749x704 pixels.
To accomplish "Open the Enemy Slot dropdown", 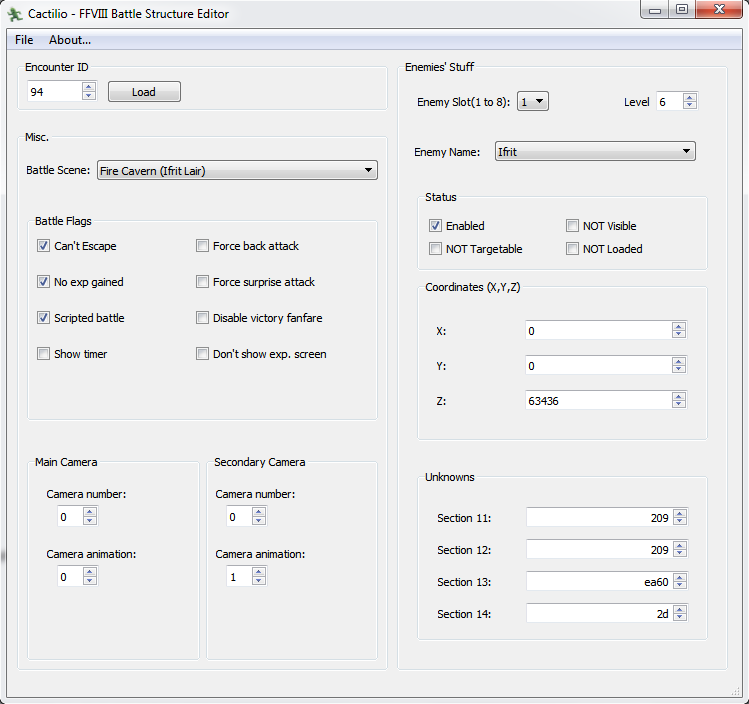I will tap(533, 101).
